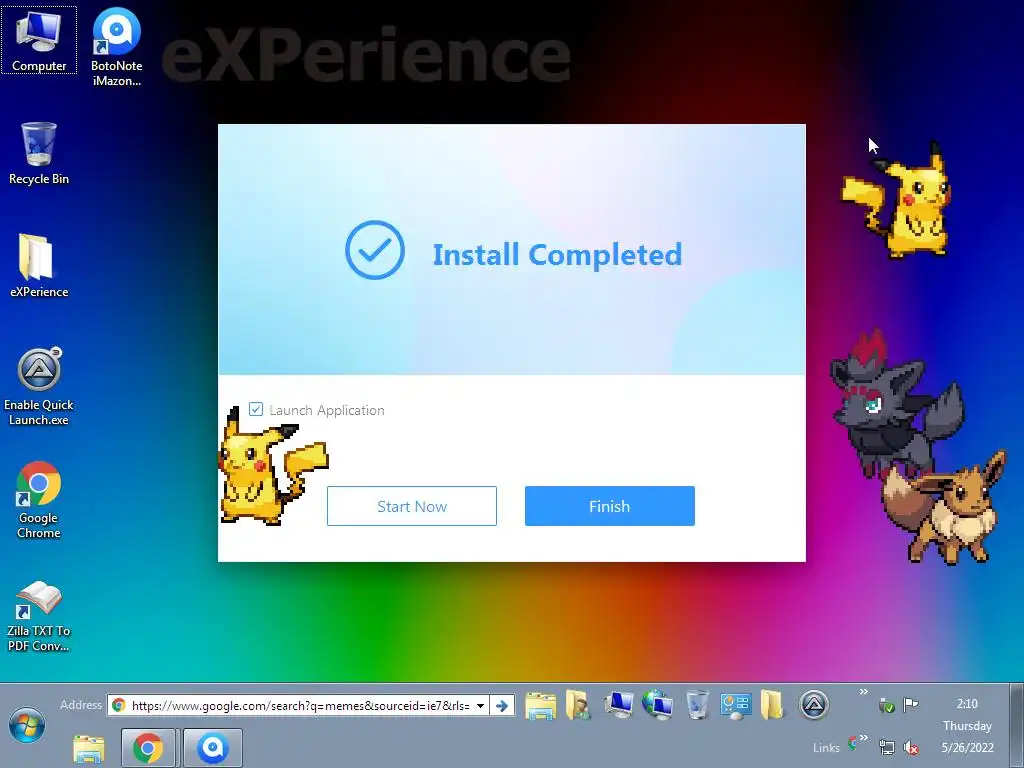Open the clock showing 2:10 Thursday
This screenshot has width=1024, height=768.
(x=967, y=726)
